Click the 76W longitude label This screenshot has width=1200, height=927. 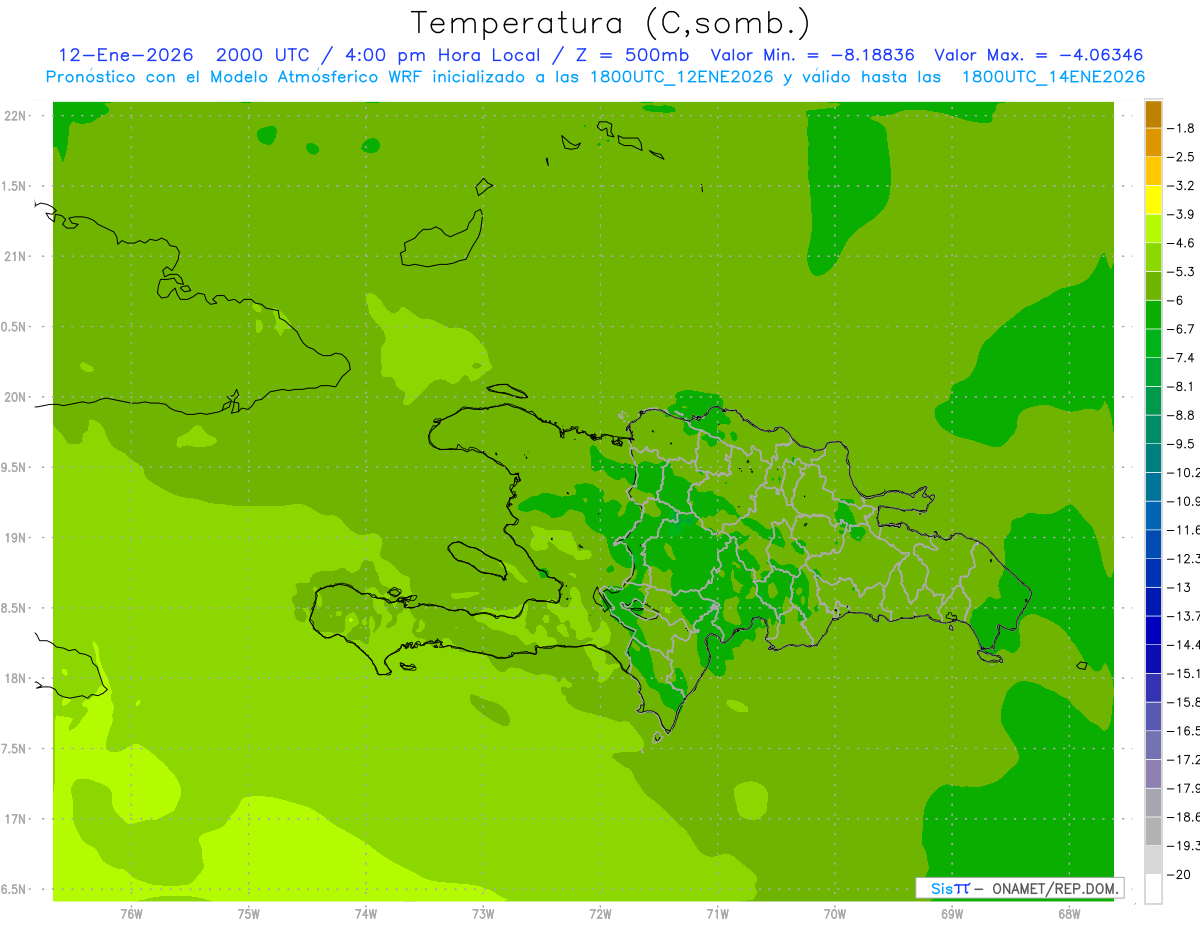tap(131, 914)
